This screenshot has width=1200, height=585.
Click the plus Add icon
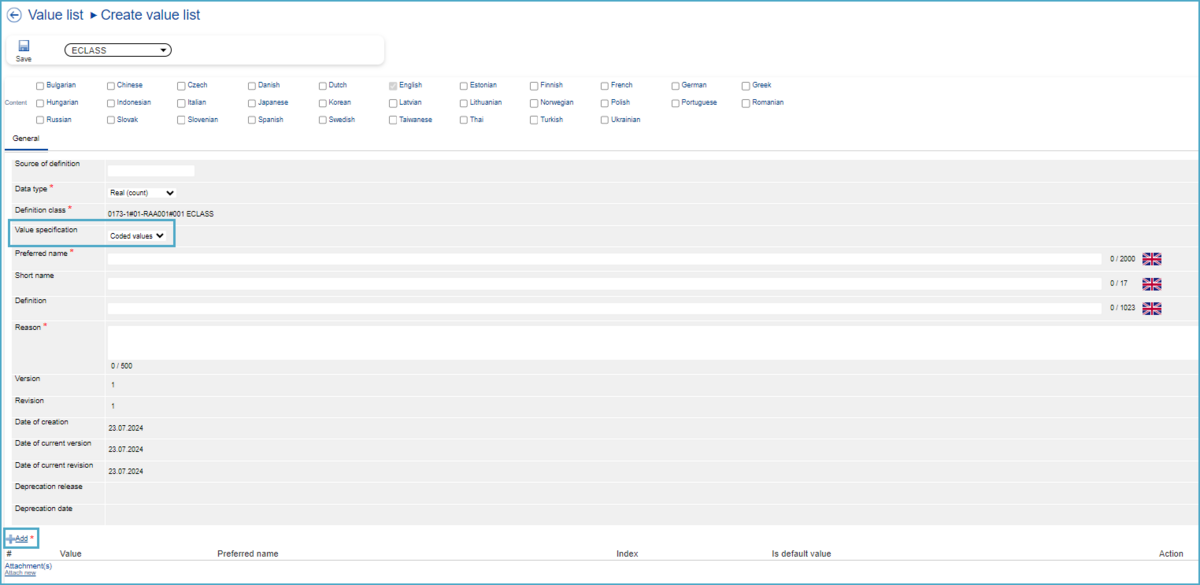click(x=12, y=538)
